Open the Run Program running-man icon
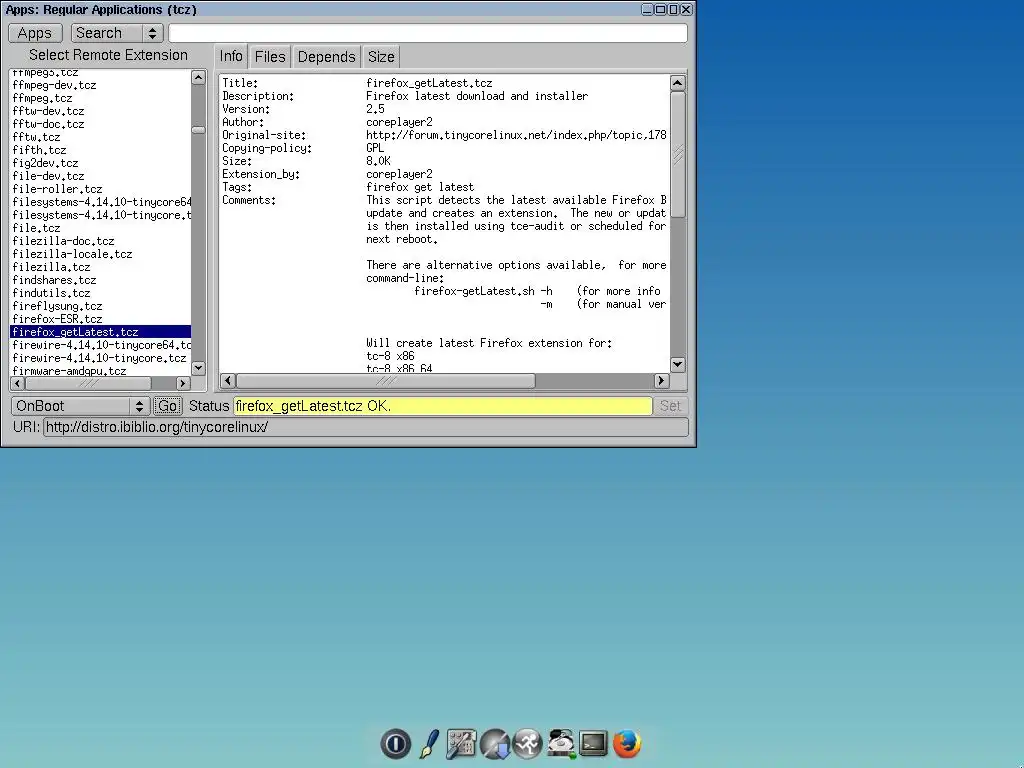 (x=528, y=744)
